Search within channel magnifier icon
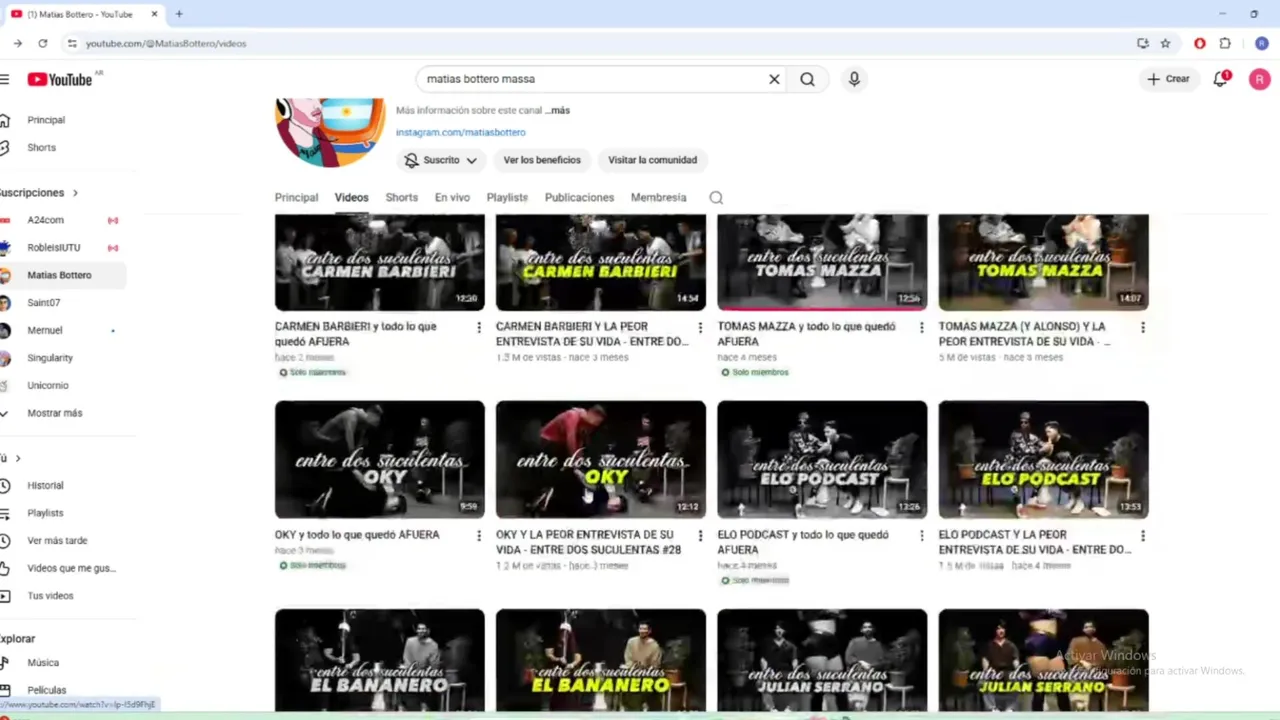The width and height of the screenshot is (1280, 720). 716,198
